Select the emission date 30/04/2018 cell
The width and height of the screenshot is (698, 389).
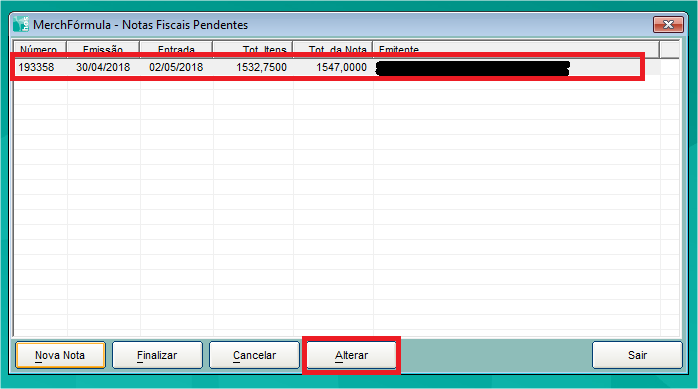[104, 67]
